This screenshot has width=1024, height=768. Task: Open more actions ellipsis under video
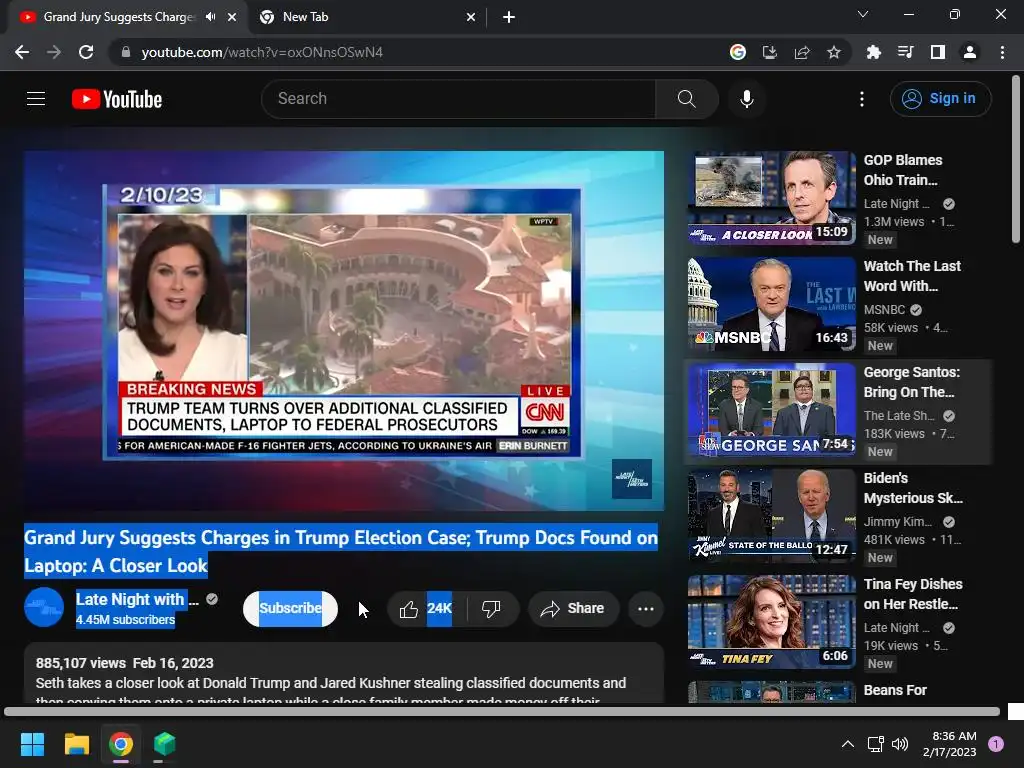click(646, 609)
